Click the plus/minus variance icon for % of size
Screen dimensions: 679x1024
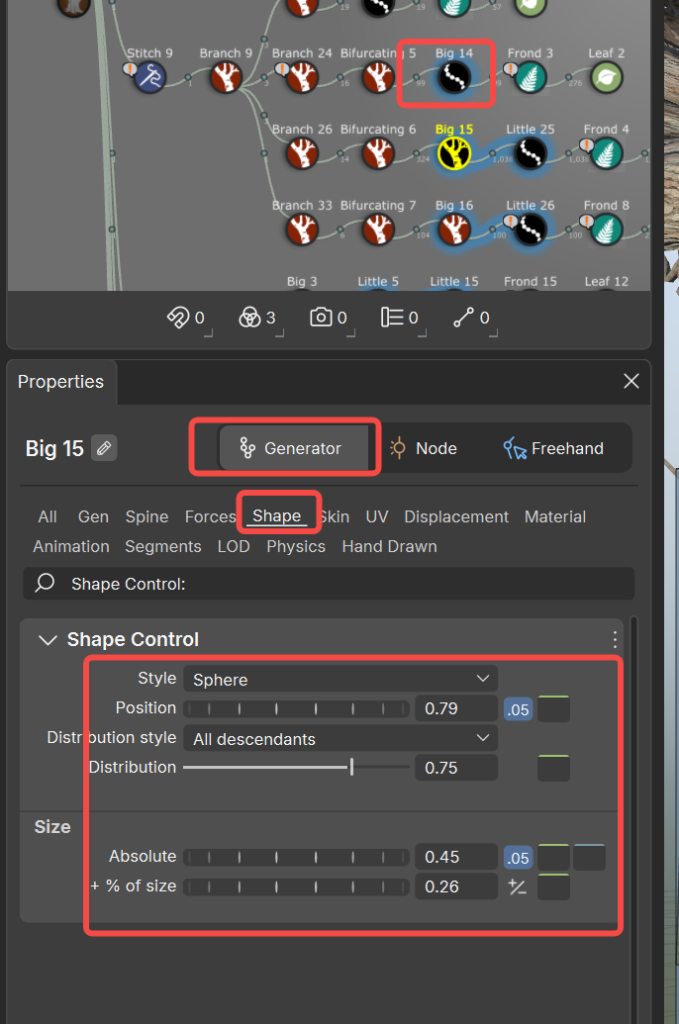[x=518, y=887]
